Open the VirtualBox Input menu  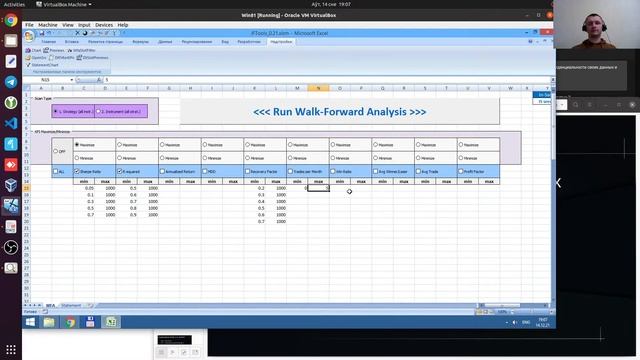84,25
